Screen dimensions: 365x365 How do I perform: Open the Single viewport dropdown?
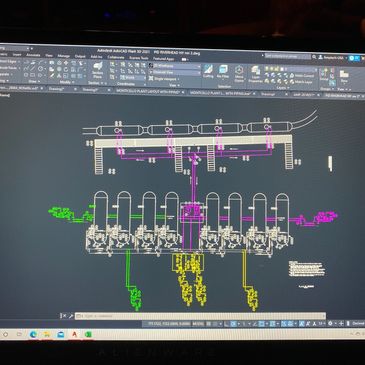[x=164, y=79]
